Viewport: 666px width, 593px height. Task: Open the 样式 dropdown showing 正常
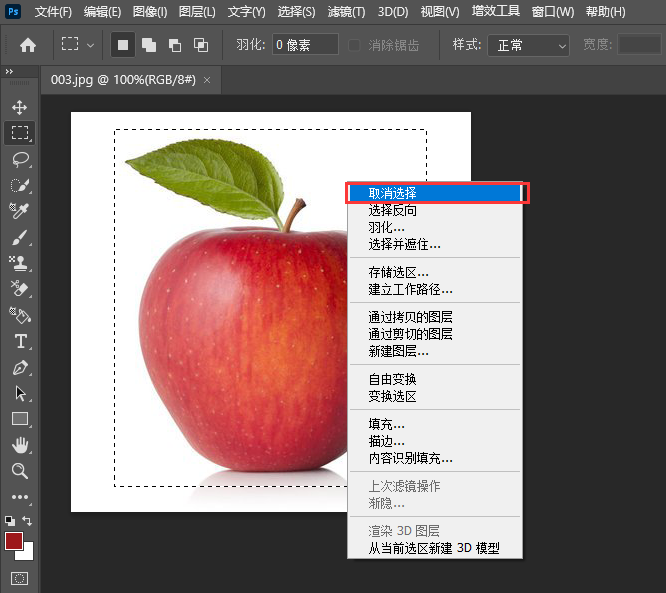coord(528,45)
